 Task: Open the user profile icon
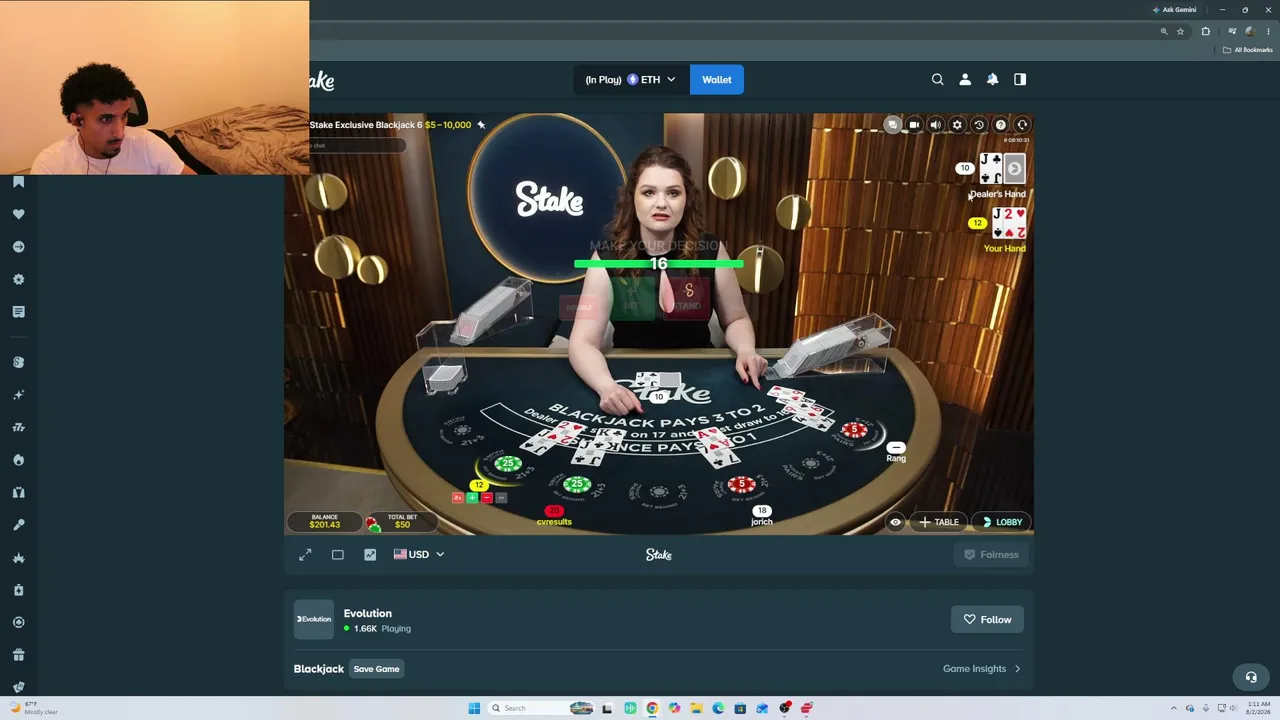click(965, 79)
